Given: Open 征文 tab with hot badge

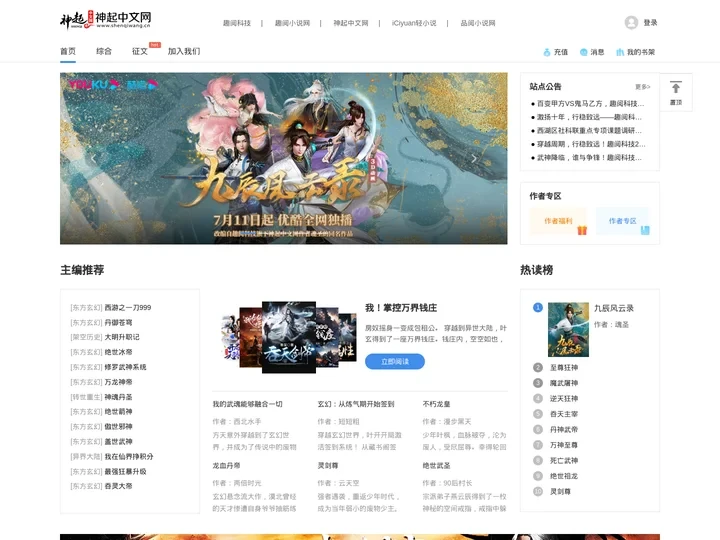Looking at the screenshot, I should [x=140, y=51].
